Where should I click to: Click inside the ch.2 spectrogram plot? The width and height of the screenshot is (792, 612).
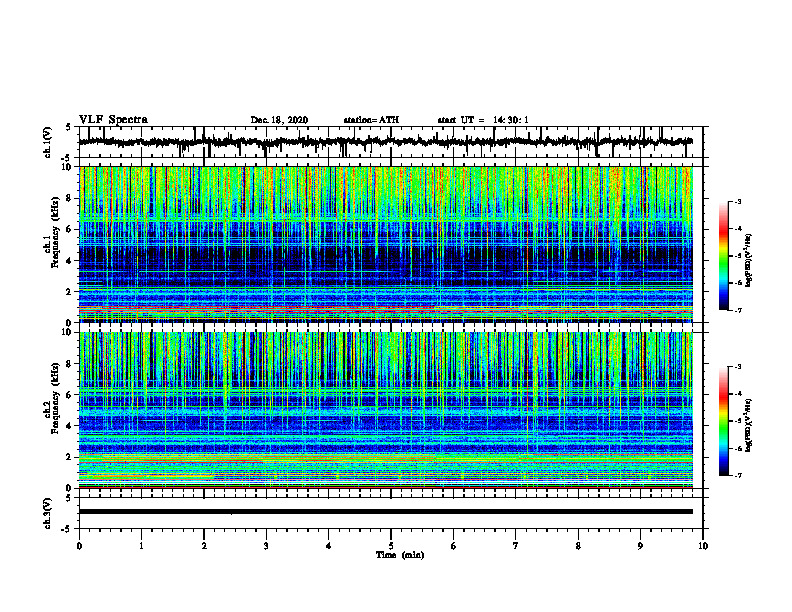(x=385, y=410)
